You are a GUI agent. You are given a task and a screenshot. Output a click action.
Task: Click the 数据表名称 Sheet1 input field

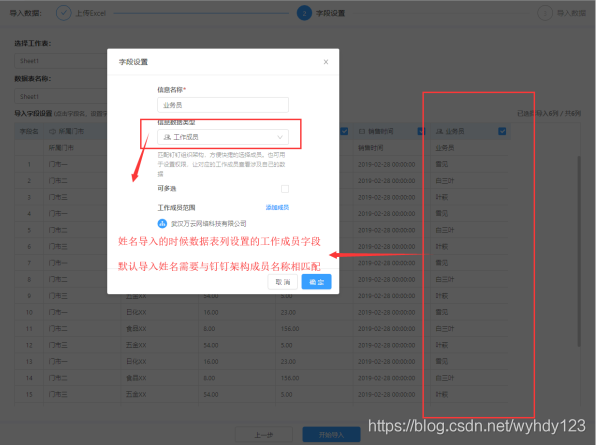(x=61, y=97)
